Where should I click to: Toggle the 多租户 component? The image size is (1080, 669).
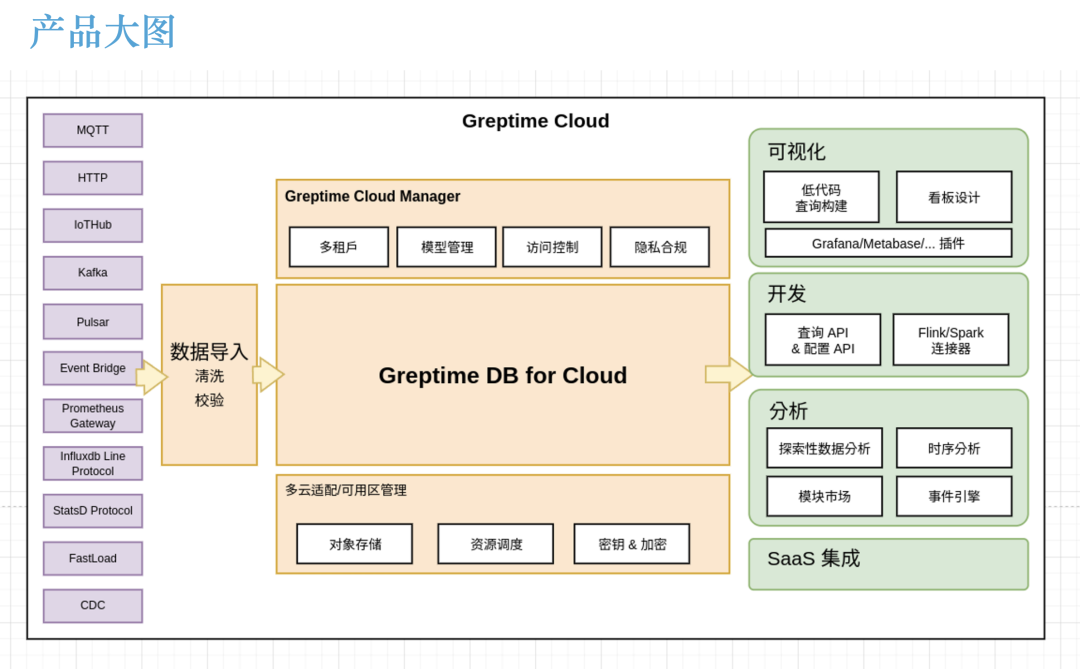338,246
